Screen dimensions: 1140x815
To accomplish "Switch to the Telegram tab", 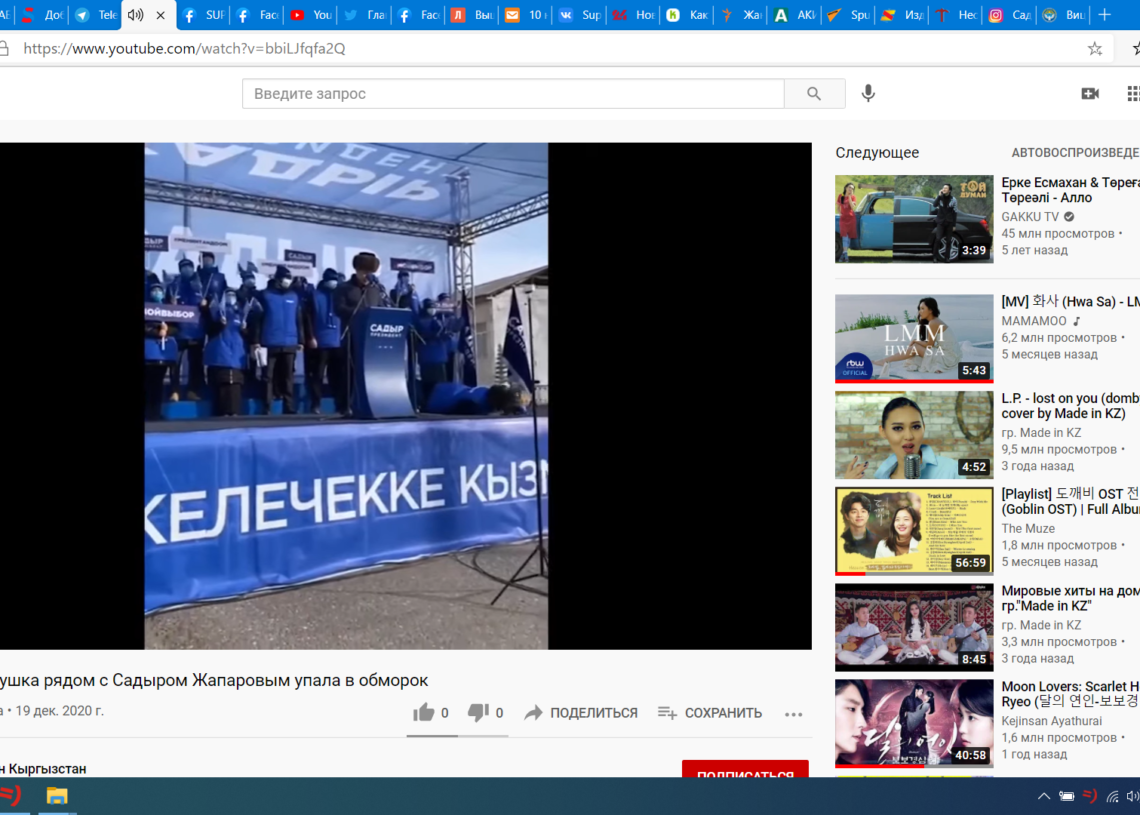I will tap(96, 15).
